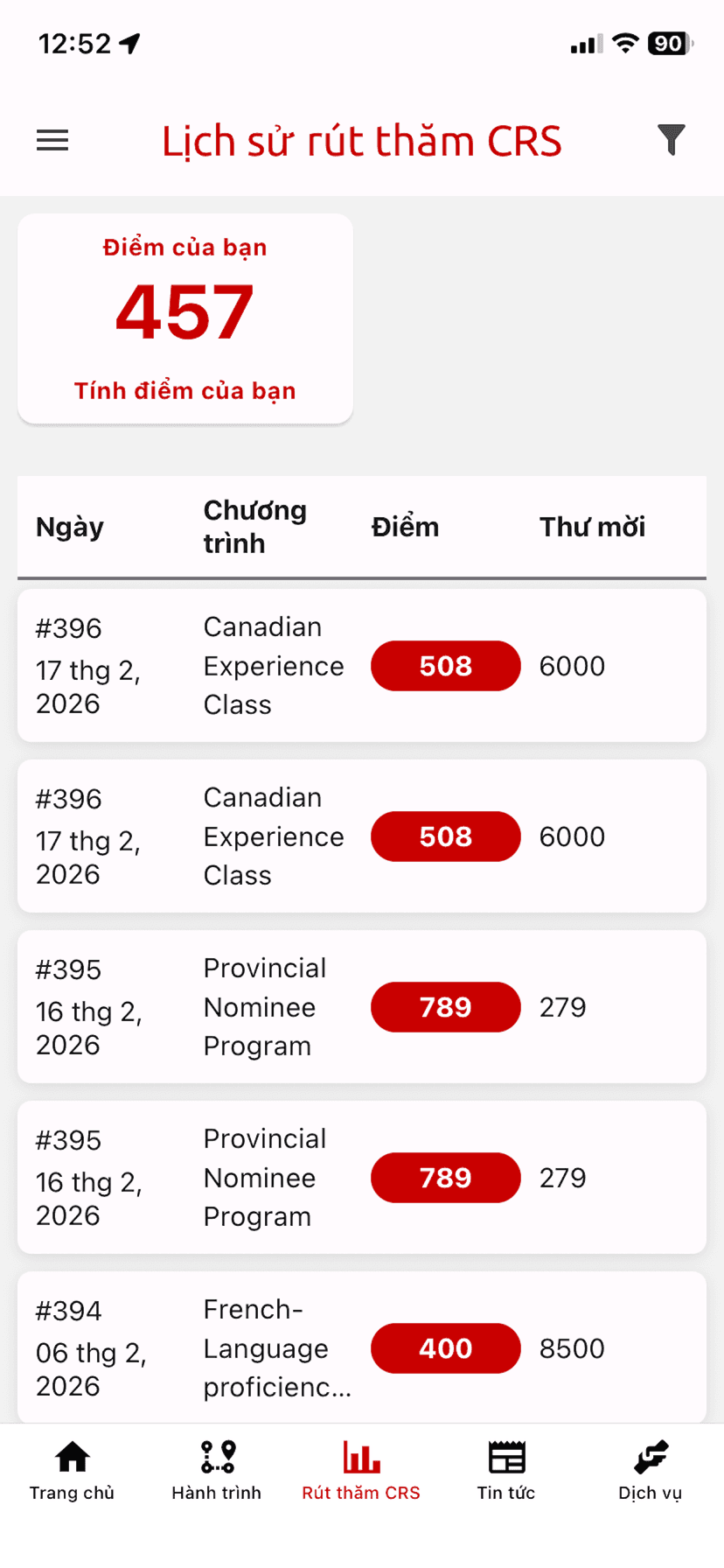
Task: Tap the battery level indicator
Action: [669, 43]
